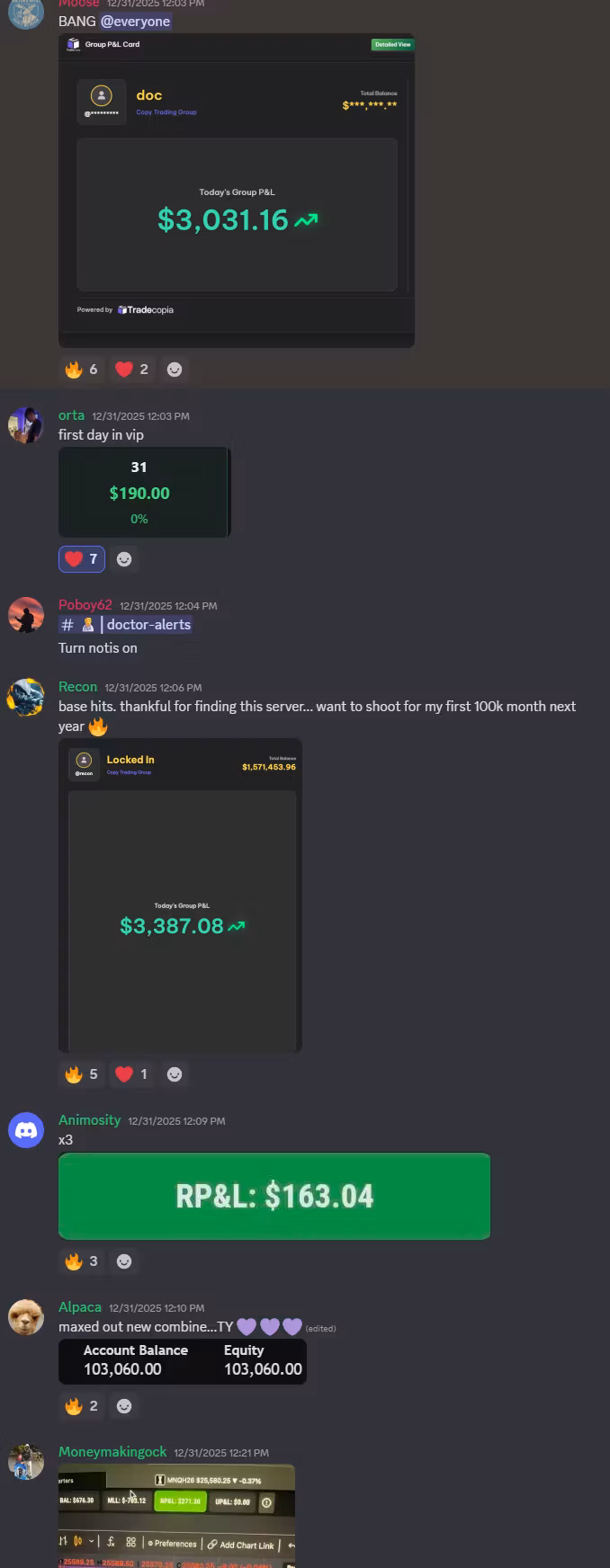The height and width of the screenshot is (1568, 610).
Task: Open Recon's user avatar
Action: (x=26, y=697)
